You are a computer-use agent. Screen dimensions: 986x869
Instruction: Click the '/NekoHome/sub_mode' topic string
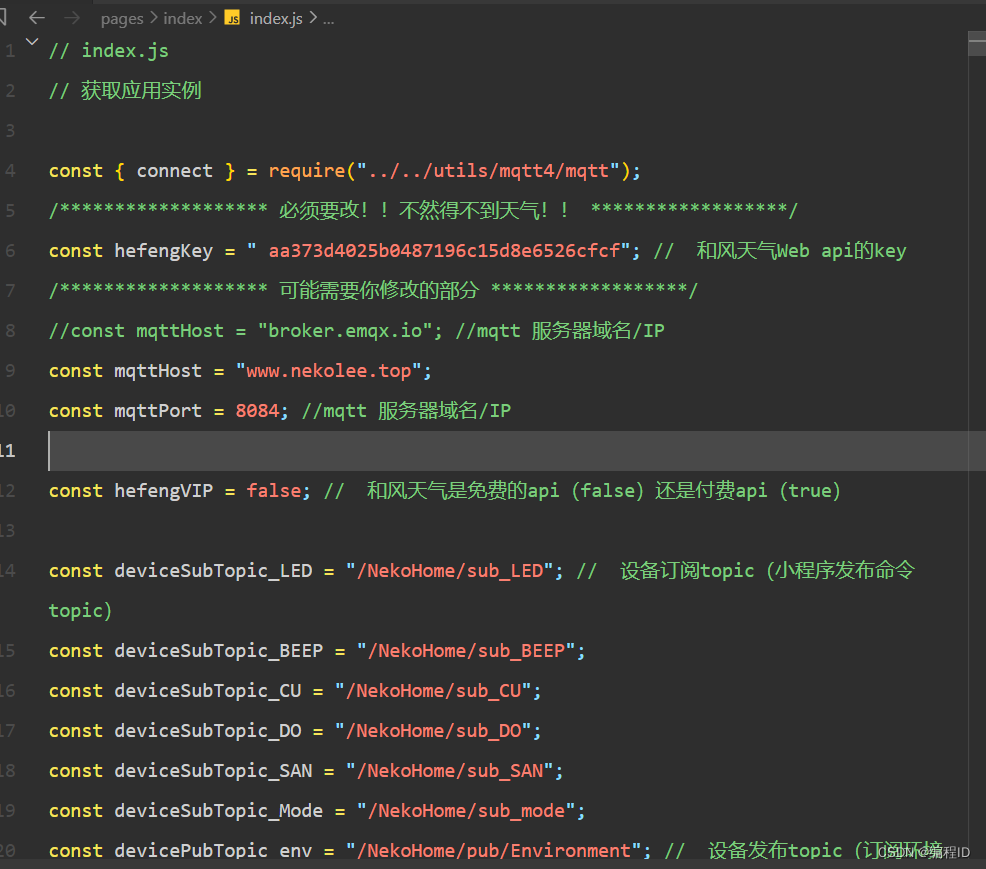pos(466,811)
